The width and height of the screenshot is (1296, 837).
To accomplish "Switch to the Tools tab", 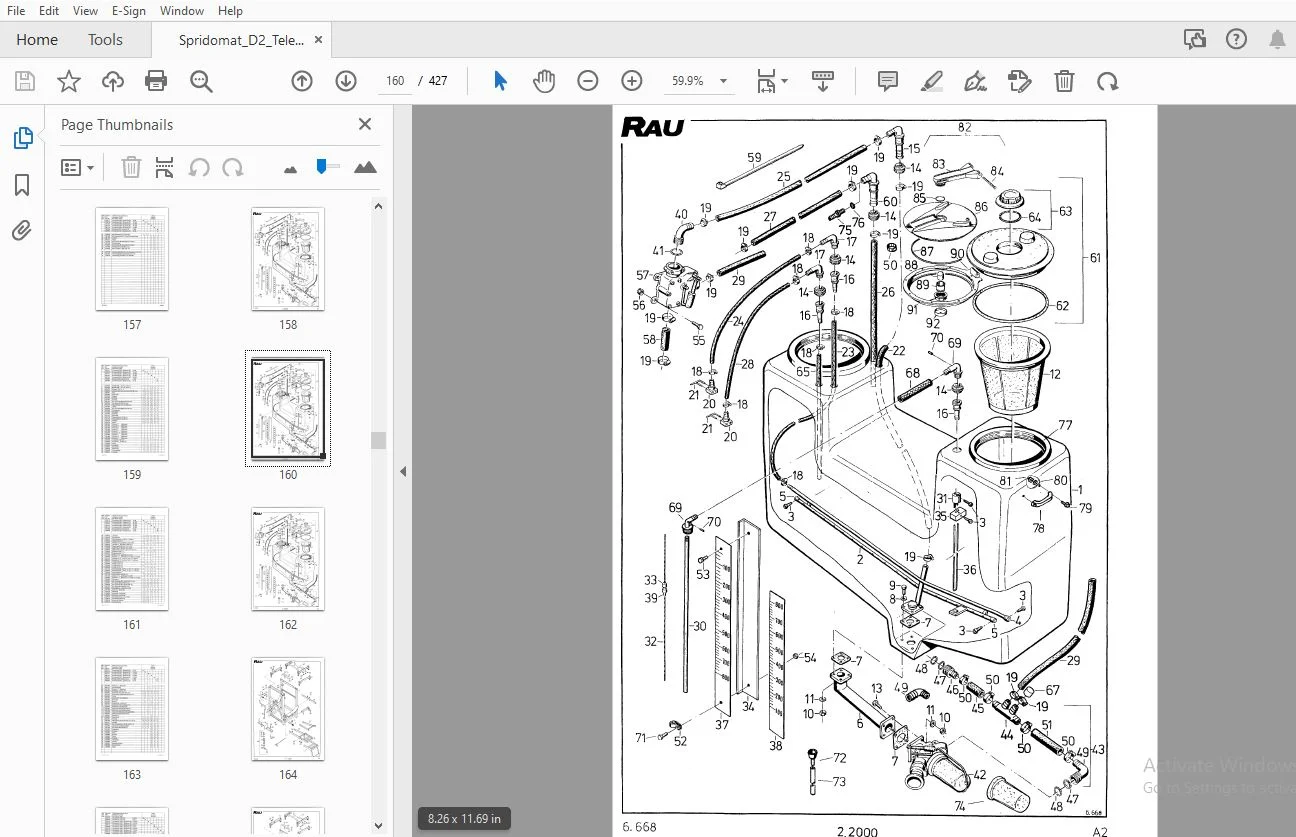I will [105, 40].
